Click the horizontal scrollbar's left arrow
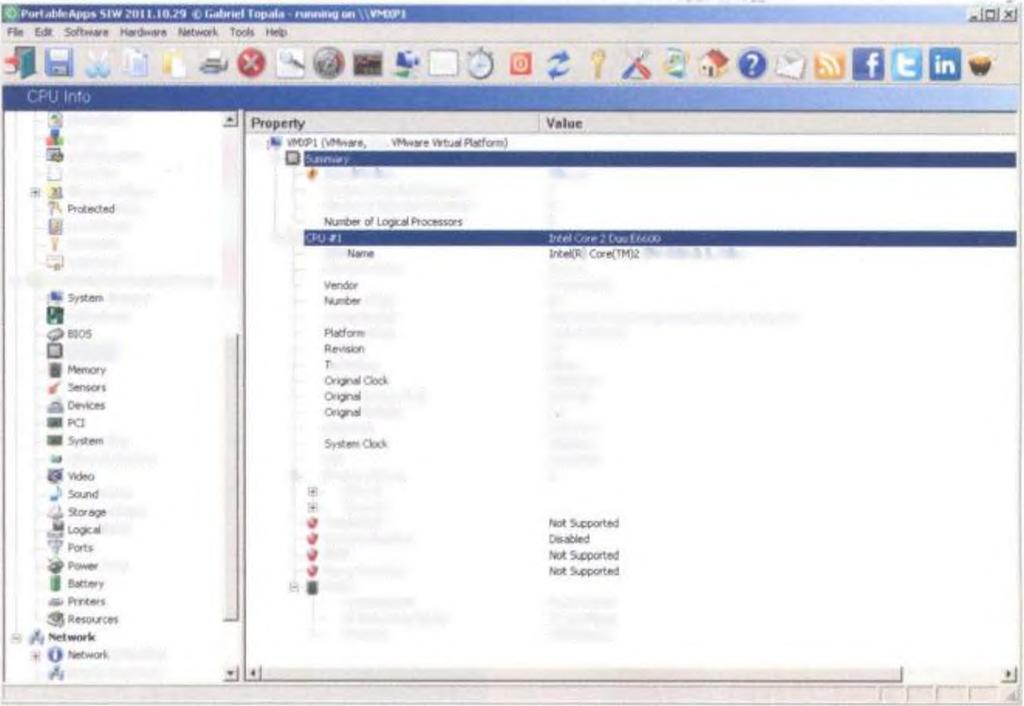Viewport: 1024px width, 706px height. [x=255, y=673]
